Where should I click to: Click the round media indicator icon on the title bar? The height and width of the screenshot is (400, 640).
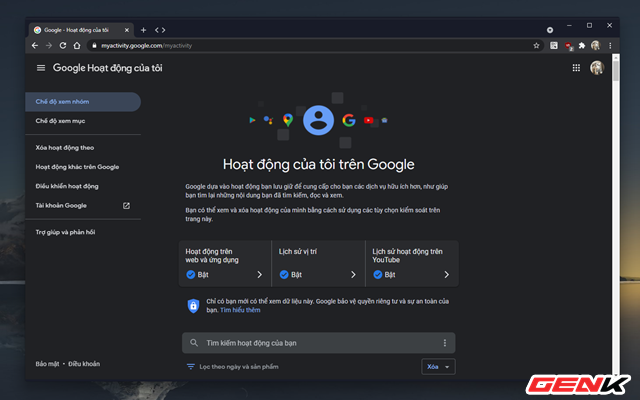(x=550, y=30)
